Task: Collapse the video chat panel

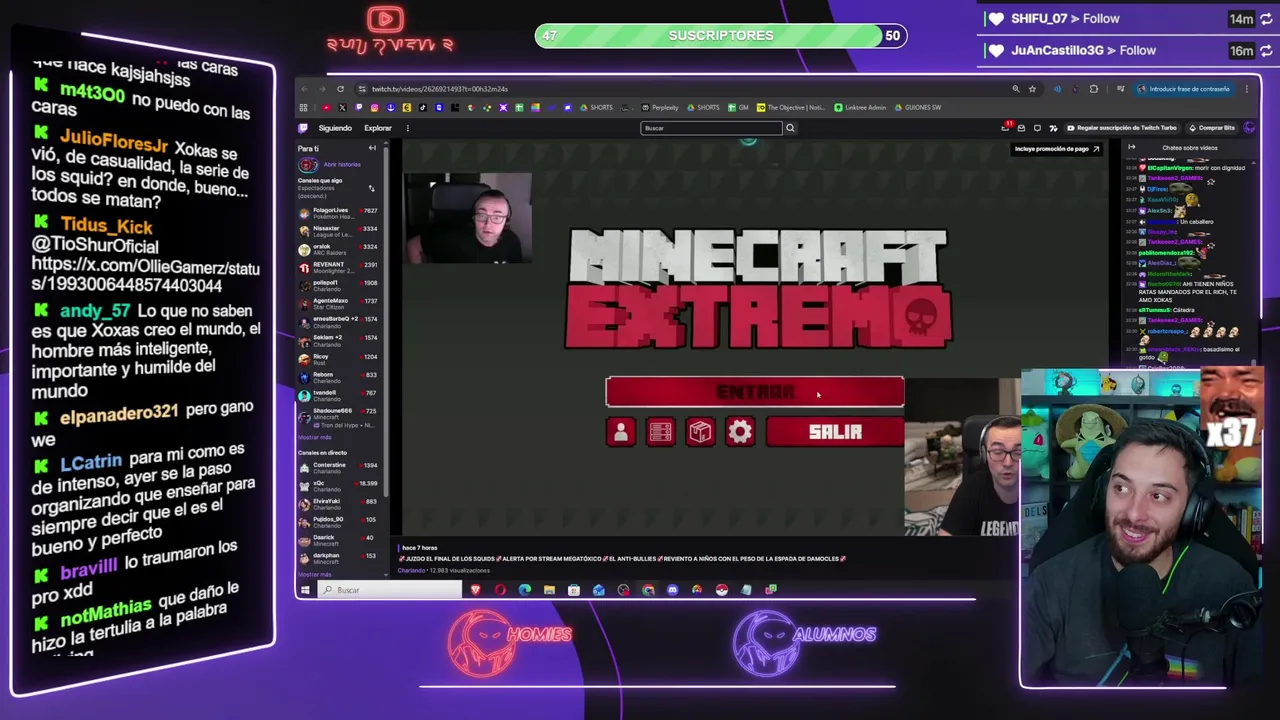Action: (1131, 147)
